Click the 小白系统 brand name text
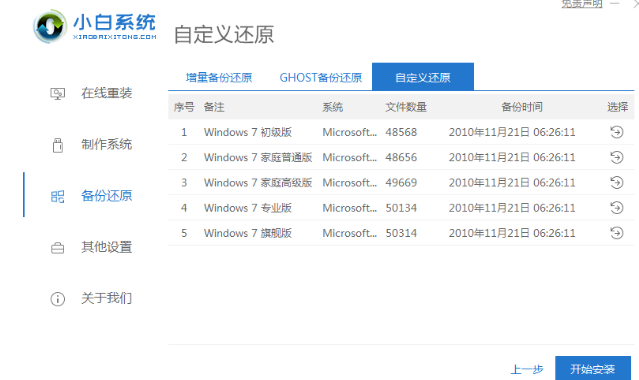The height and width of the screenshot is (380, 639). 115,22
